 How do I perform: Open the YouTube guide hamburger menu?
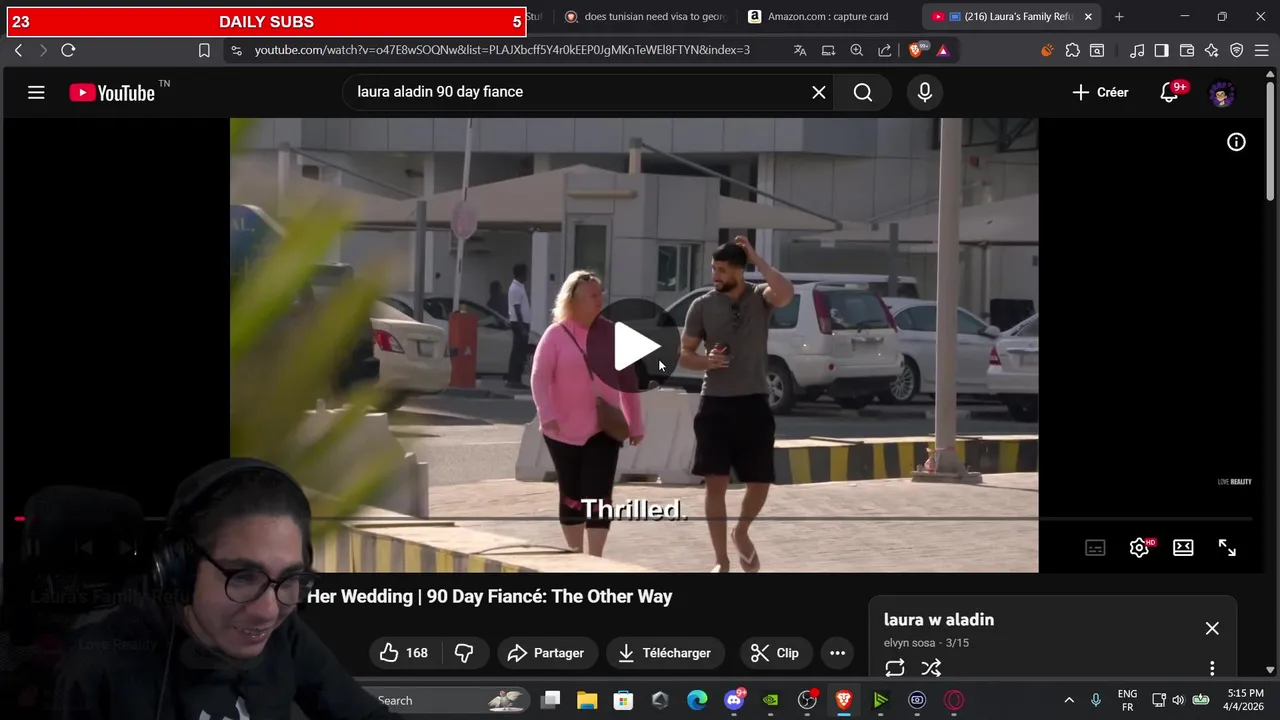36,93
